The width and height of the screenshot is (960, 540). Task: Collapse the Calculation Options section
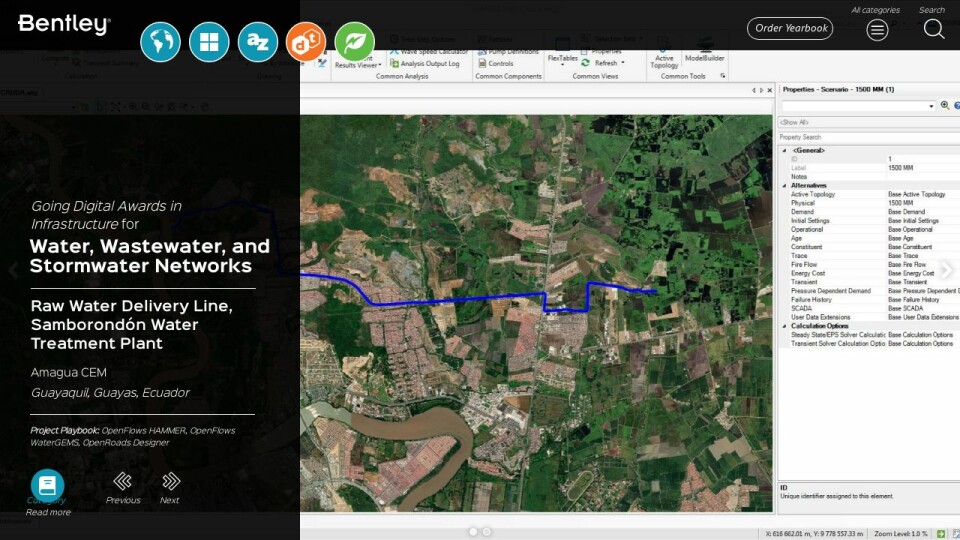click(x=784, y=326)
